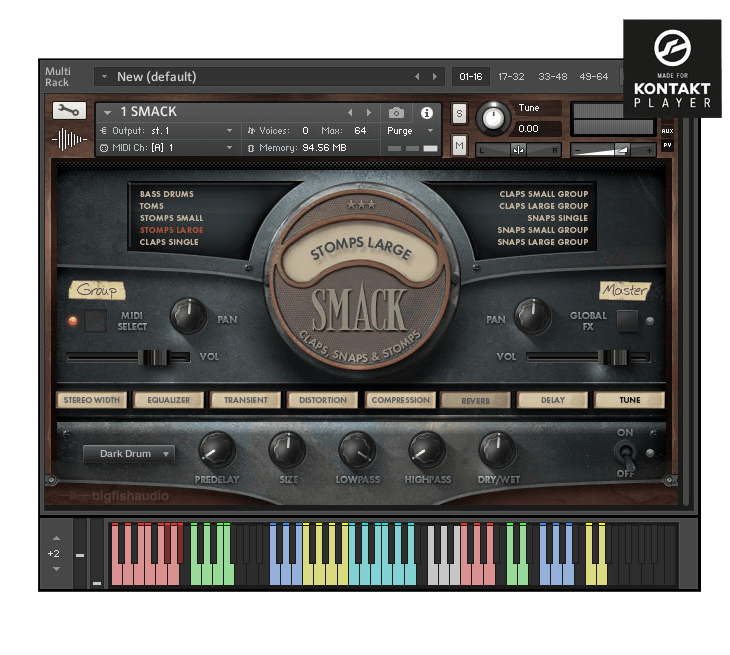Open the DISTORTION effect tab
This screenshot has width=730, height=655.
(323, 400)
